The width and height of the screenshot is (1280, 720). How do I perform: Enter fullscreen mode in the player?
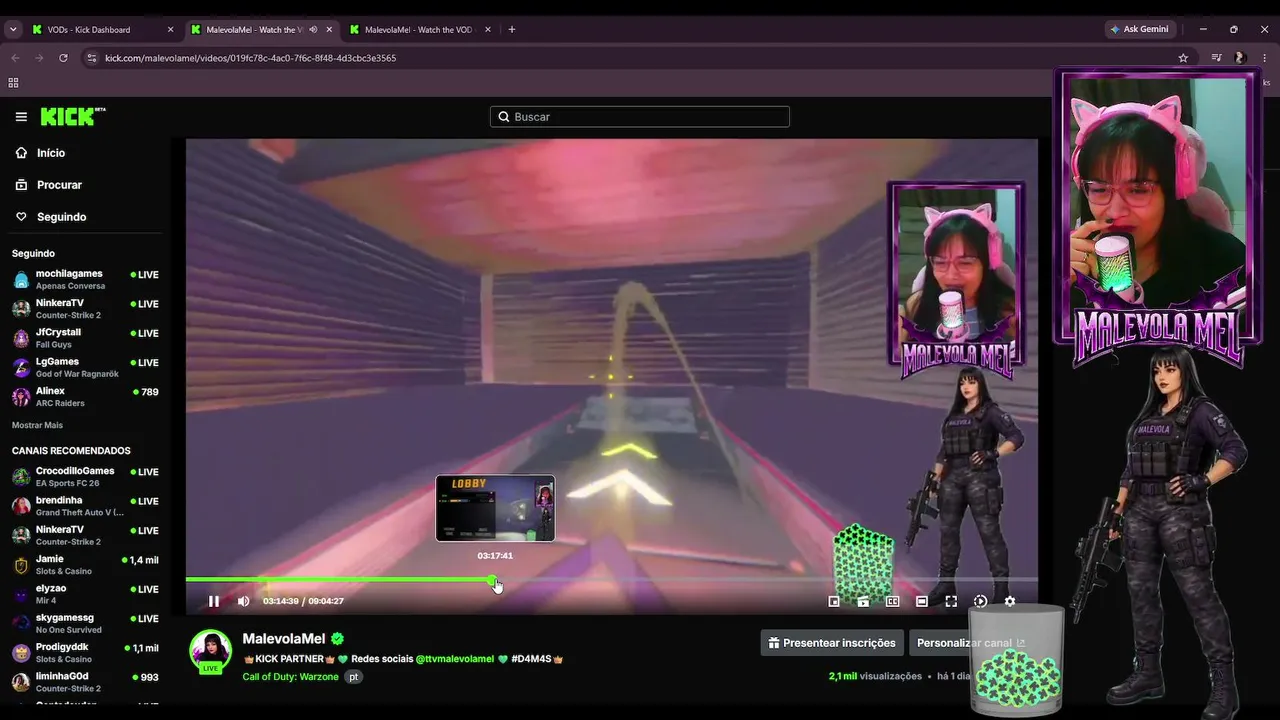[x=951, y=601]
